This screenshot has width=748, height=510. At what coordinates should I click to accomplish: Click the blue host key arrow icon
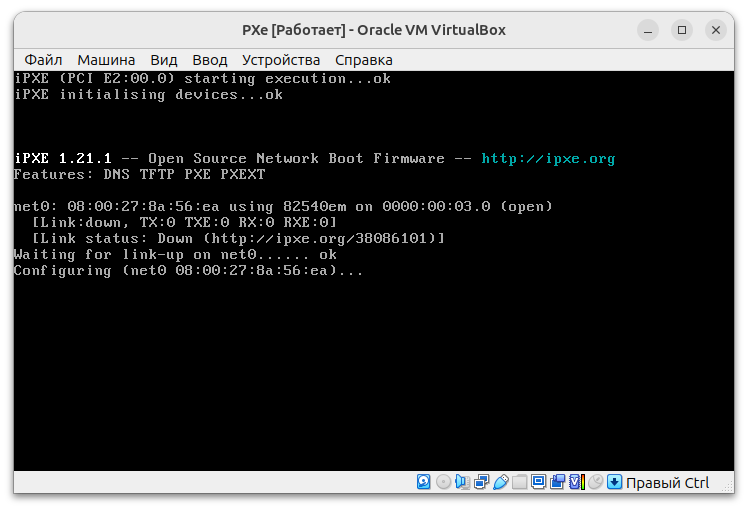point(614,482)
